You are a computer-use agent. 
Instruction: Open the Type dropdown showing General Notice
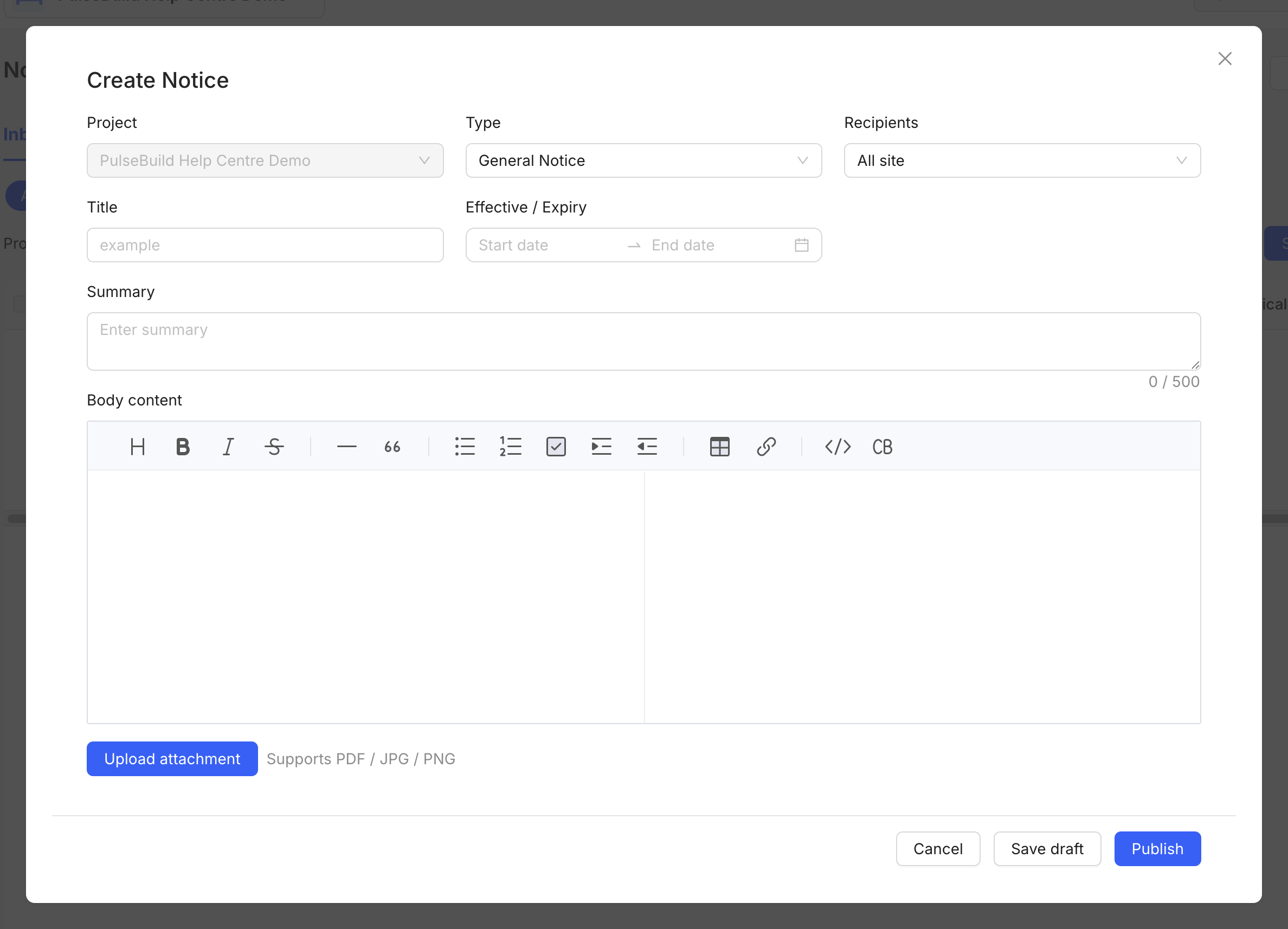pyautogui.click(x=643, y=160)
